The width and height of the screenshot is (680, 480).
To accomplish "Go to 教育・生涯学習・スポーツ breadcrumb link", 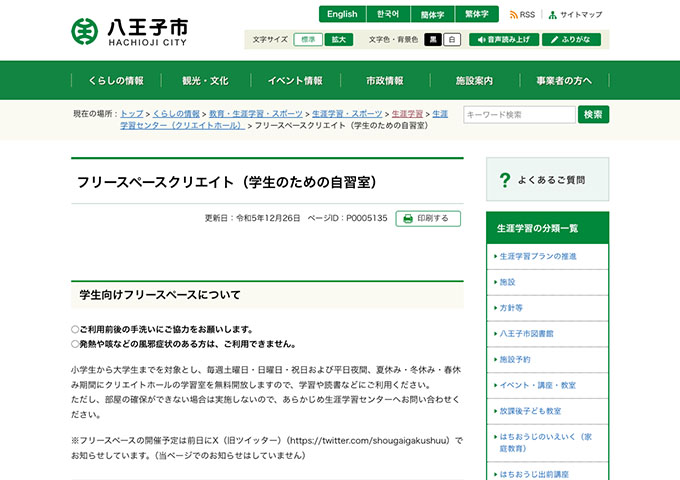I will 256,114.
